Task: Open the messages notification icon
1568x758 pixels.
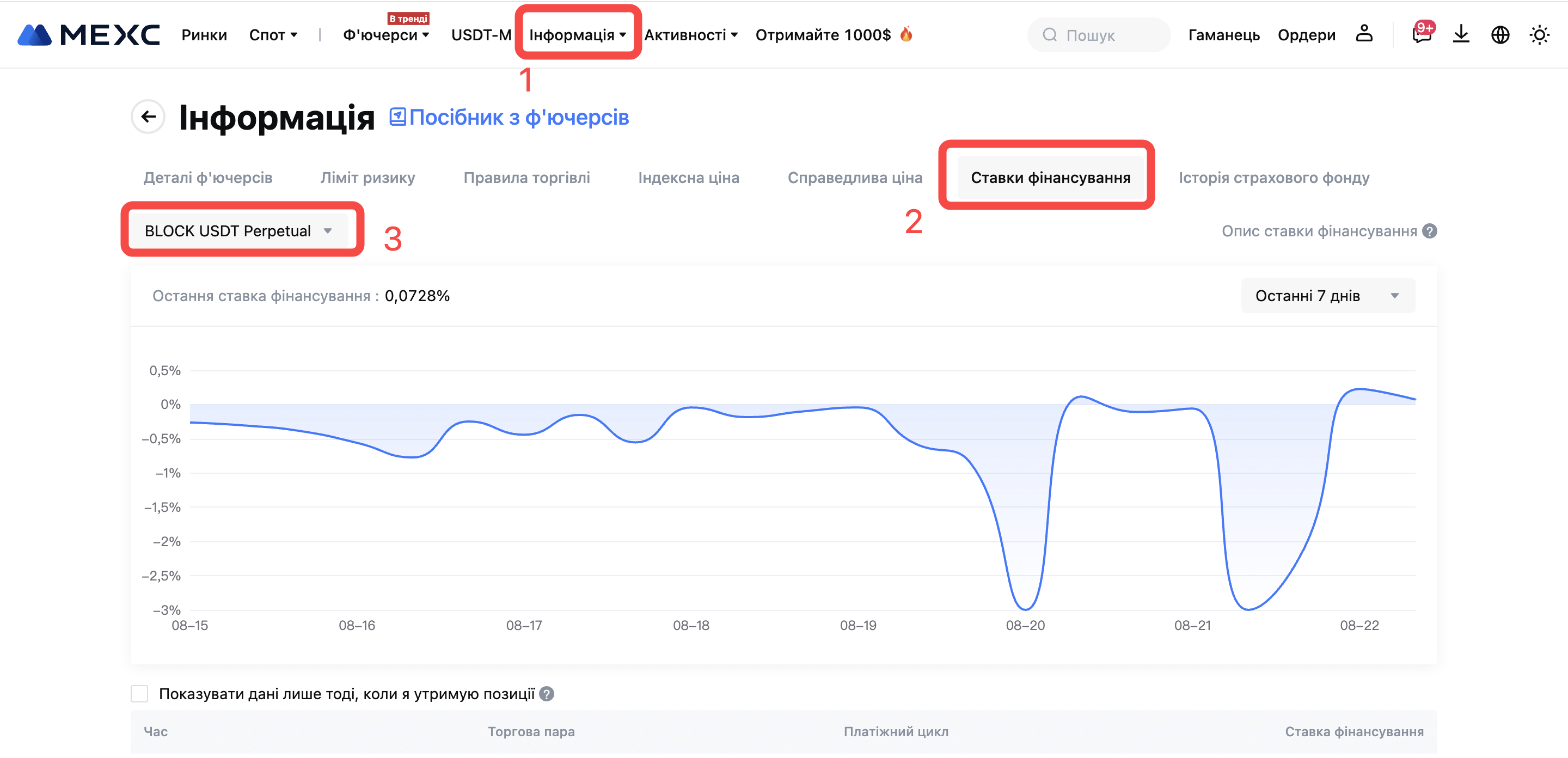Action: coord(1420,34)
